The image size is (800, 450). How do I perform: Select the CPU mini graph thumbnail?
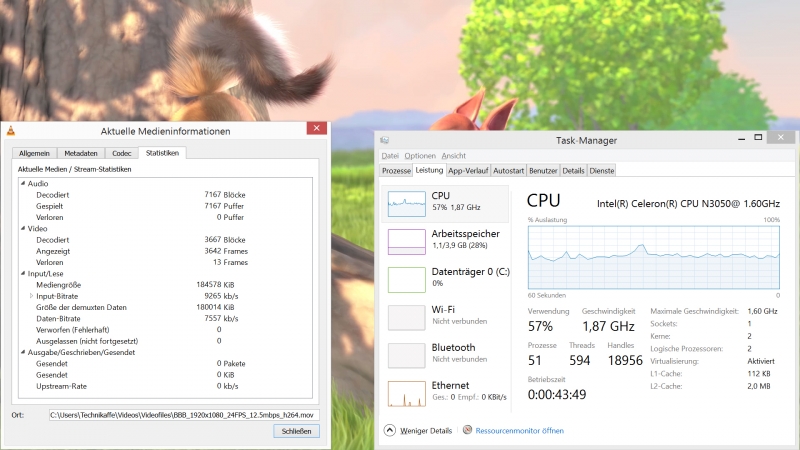click(407, 204)
